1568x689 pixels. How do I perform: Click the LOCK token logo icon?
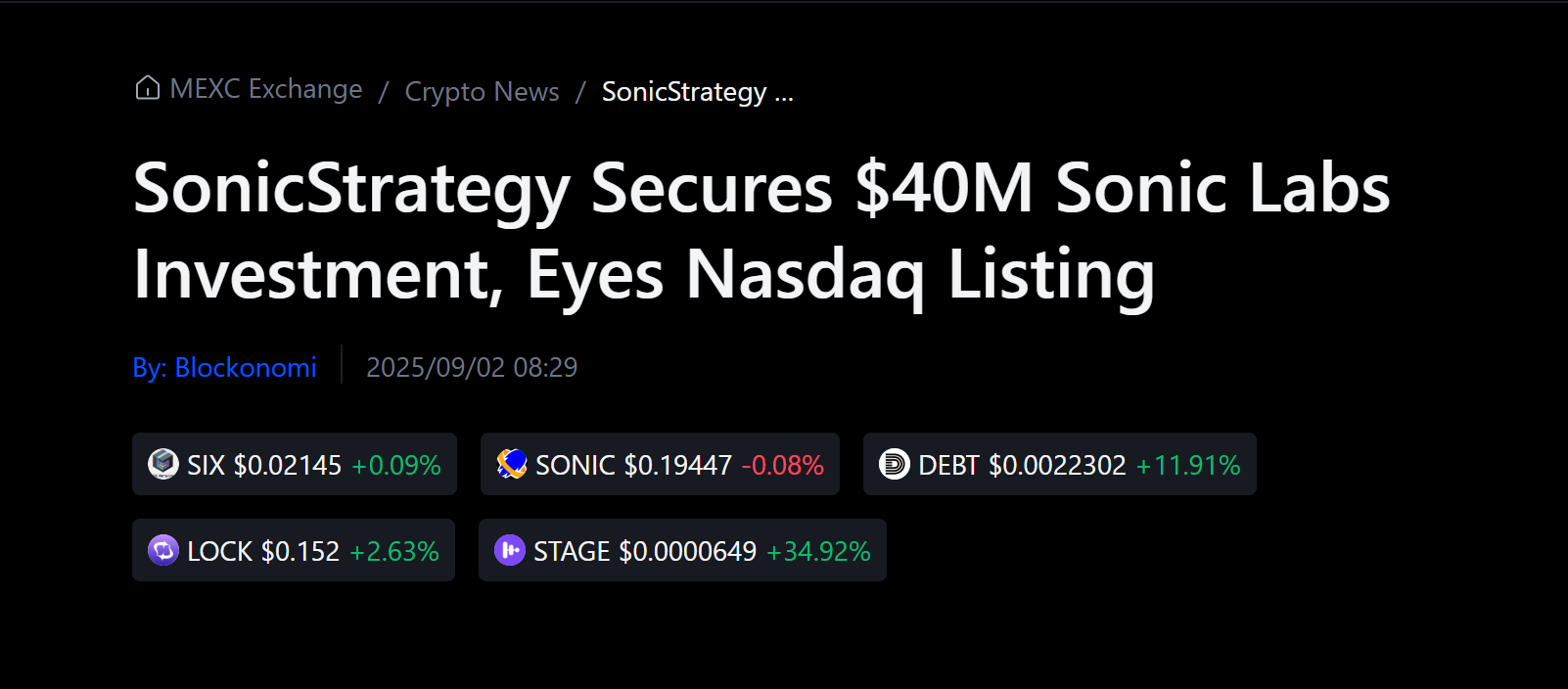(x=163, y=550)
